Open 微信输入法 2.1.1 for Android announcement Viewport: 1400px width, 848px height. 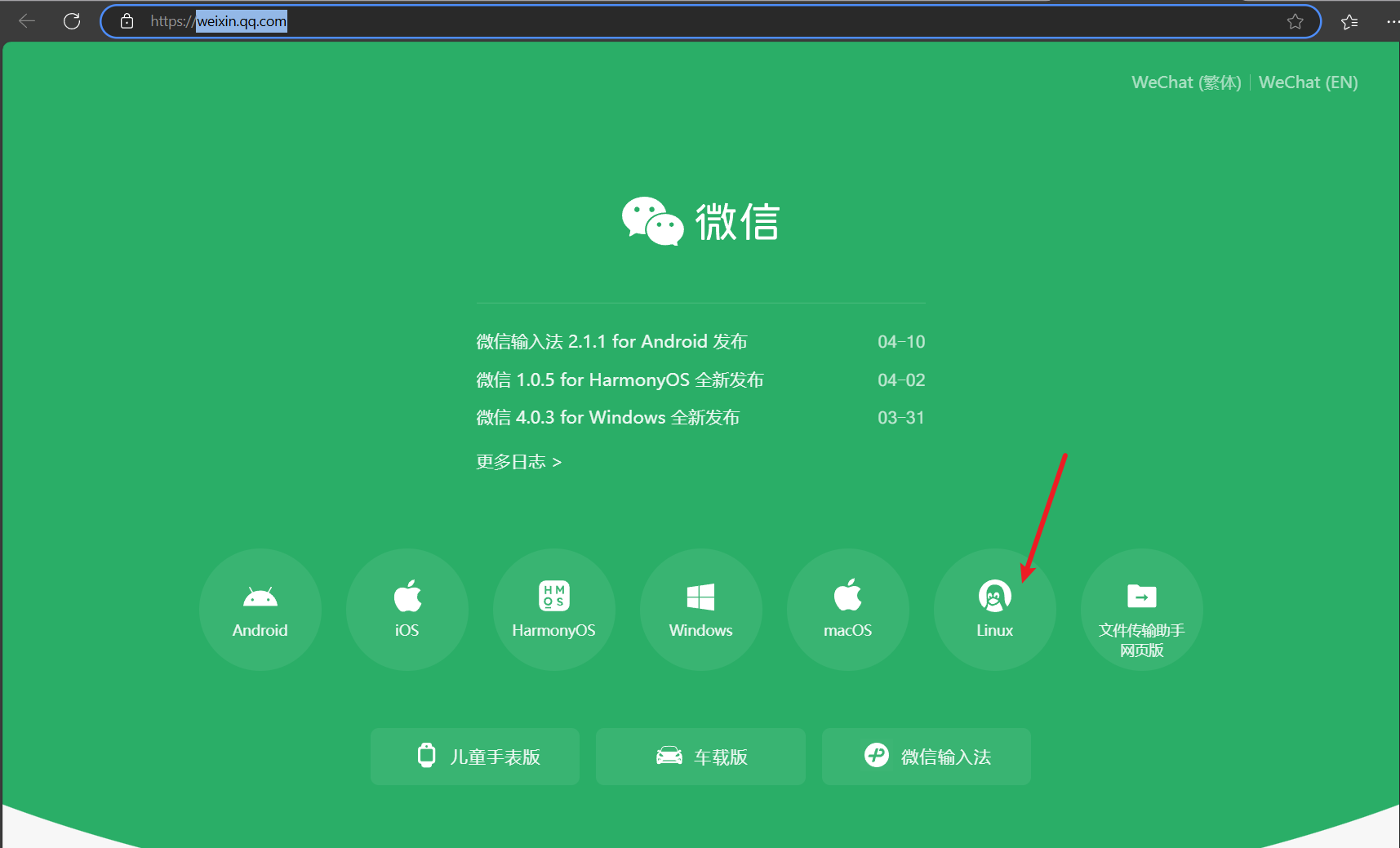611,341
